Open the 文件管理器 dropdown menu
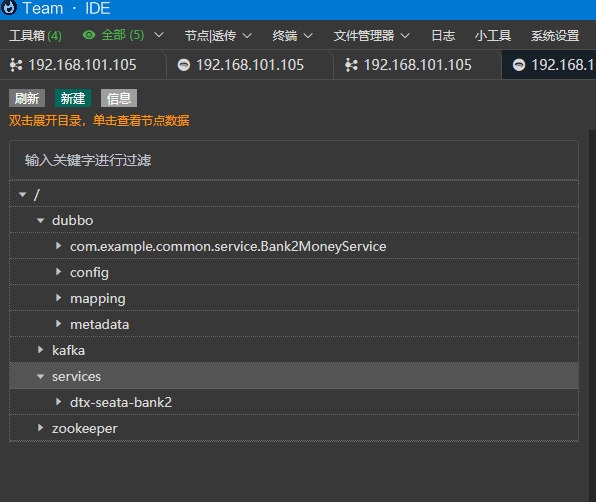Image resolution: width=596 pixels, height=502 pixels. [x=372, y=36]
